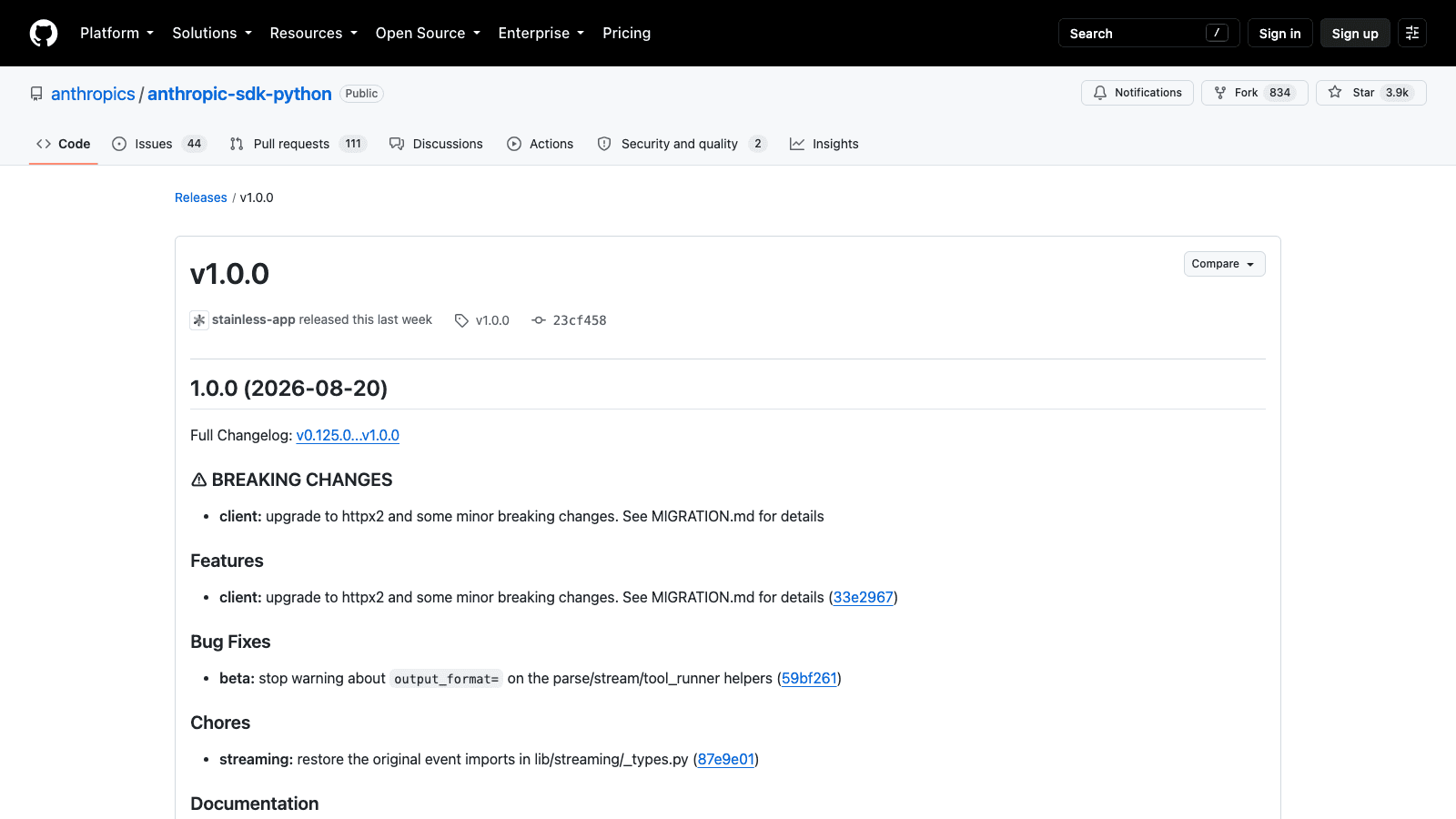Open commit 87e9e01 link

(x=726, y=759)
